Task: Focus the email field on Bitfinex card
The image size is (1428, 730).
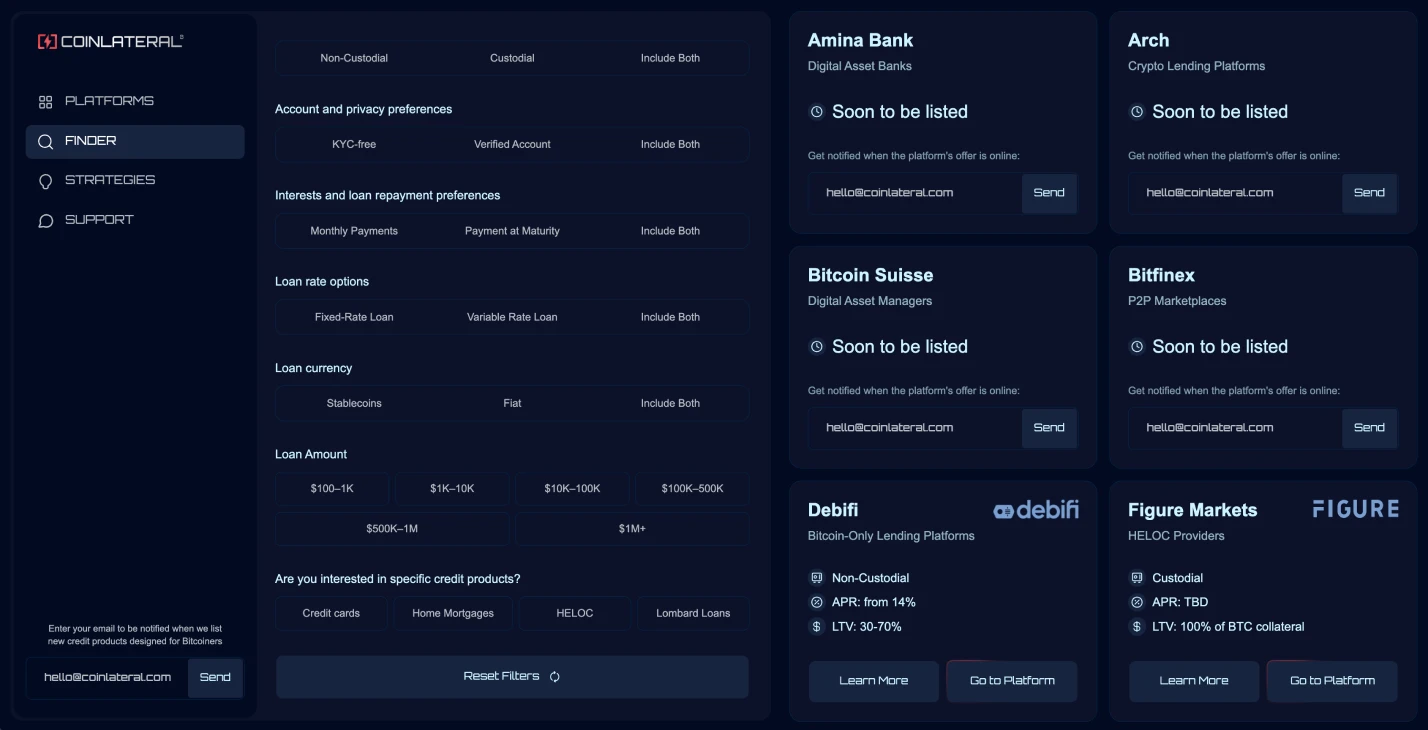Action: (1235, 428)
